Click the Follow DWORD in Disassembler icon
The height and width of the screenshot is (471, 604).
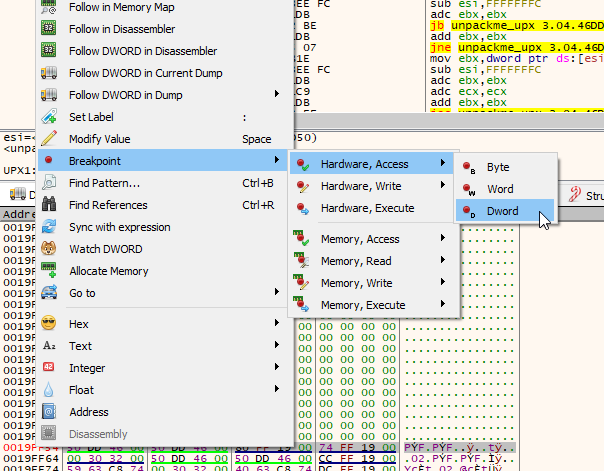[49, 50]
